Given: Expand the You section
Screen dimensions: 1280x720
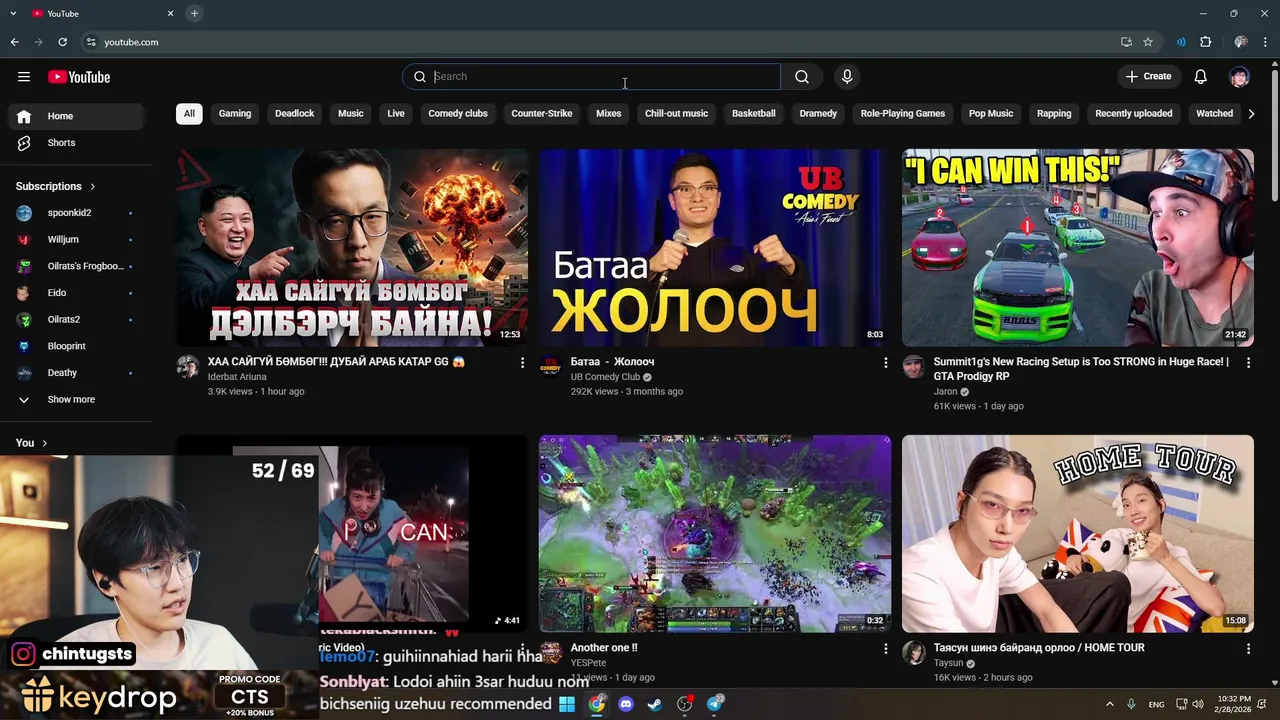Looking at the screenshot, I should click(x=32, y=442).
